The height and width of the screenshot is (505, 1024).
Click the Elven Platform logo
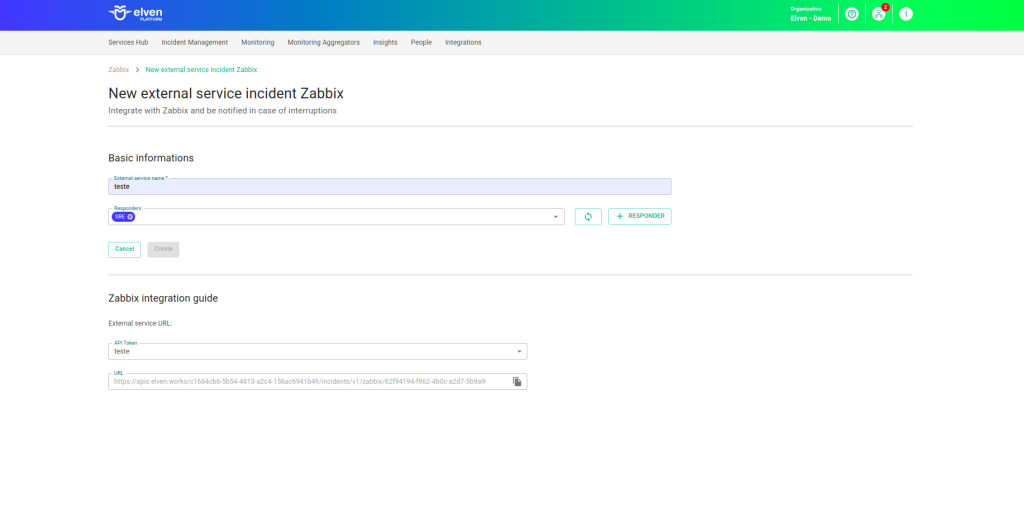[136, 14]
